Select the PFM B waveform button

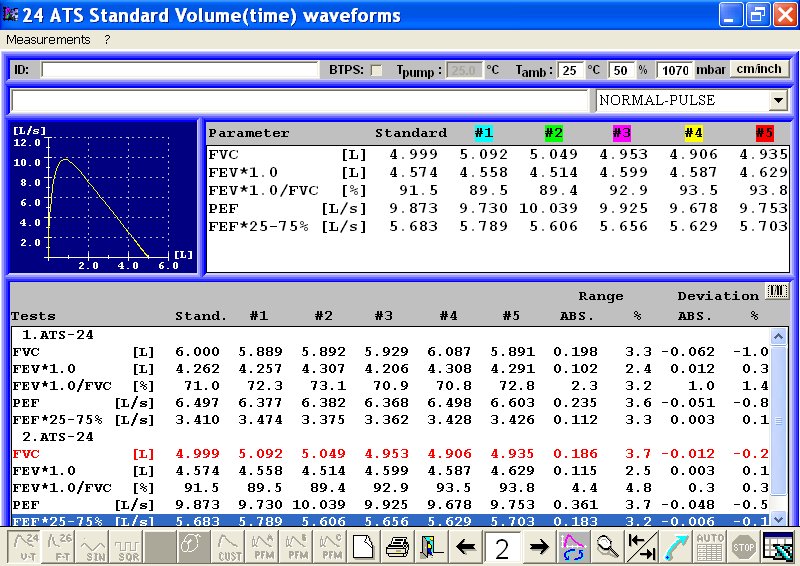coord(295,547)
